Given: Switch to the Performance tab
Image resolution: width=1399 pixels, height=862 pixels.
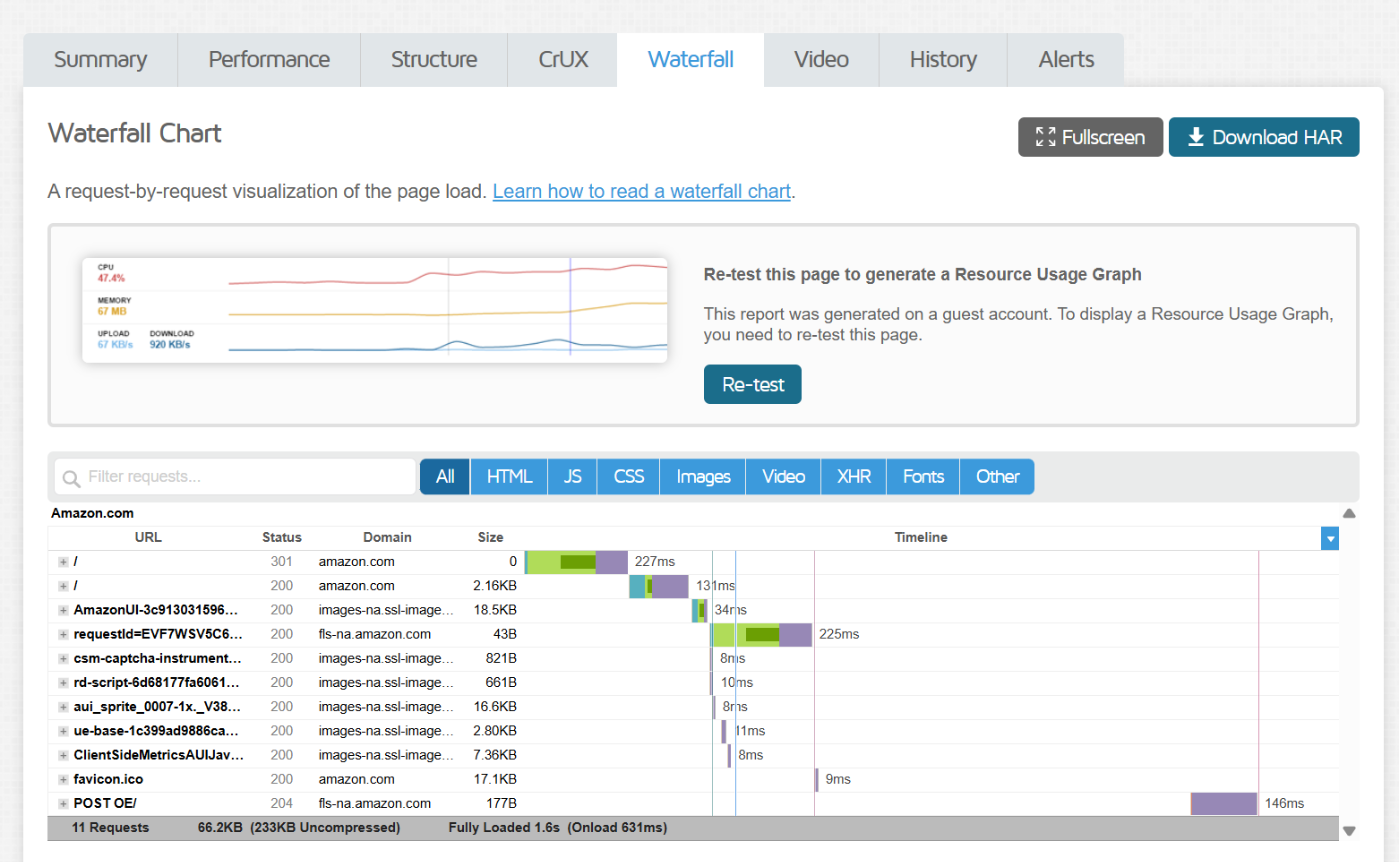Looking at the screenshot, I should click(269, 60).
